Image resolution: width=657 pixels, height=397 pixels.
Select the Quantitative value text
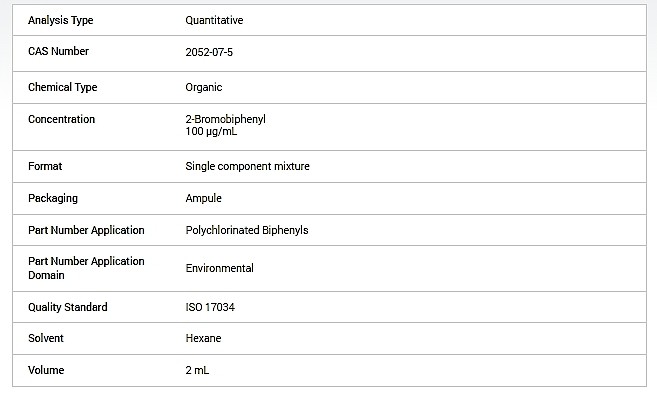(214, 20)
